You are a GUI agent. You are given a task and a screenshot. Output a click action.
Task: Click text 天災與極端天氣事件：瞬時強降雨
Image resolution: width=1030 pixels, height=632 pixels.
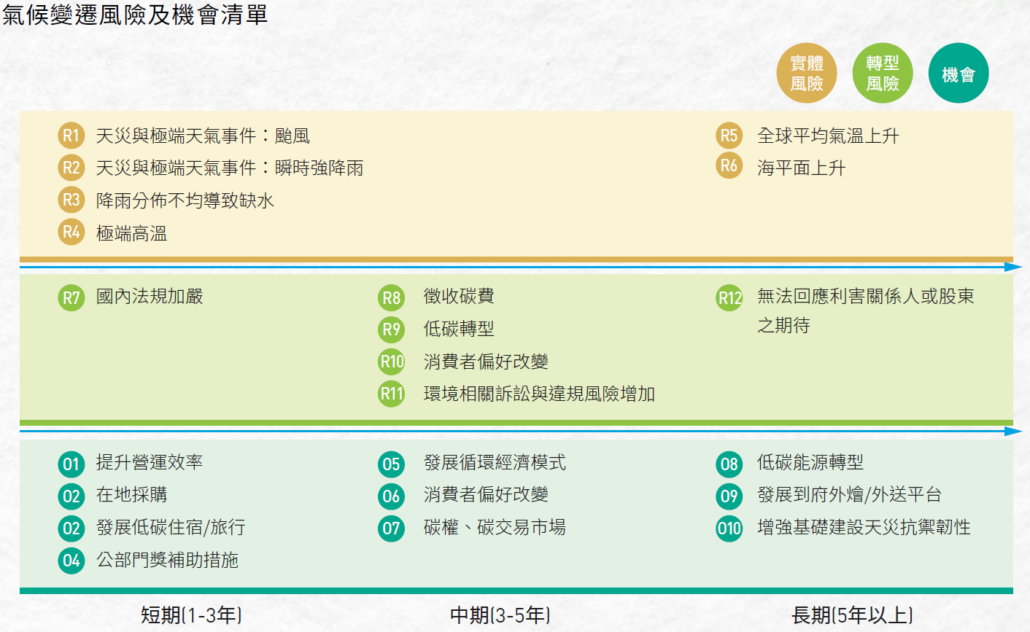click(229, 168)
